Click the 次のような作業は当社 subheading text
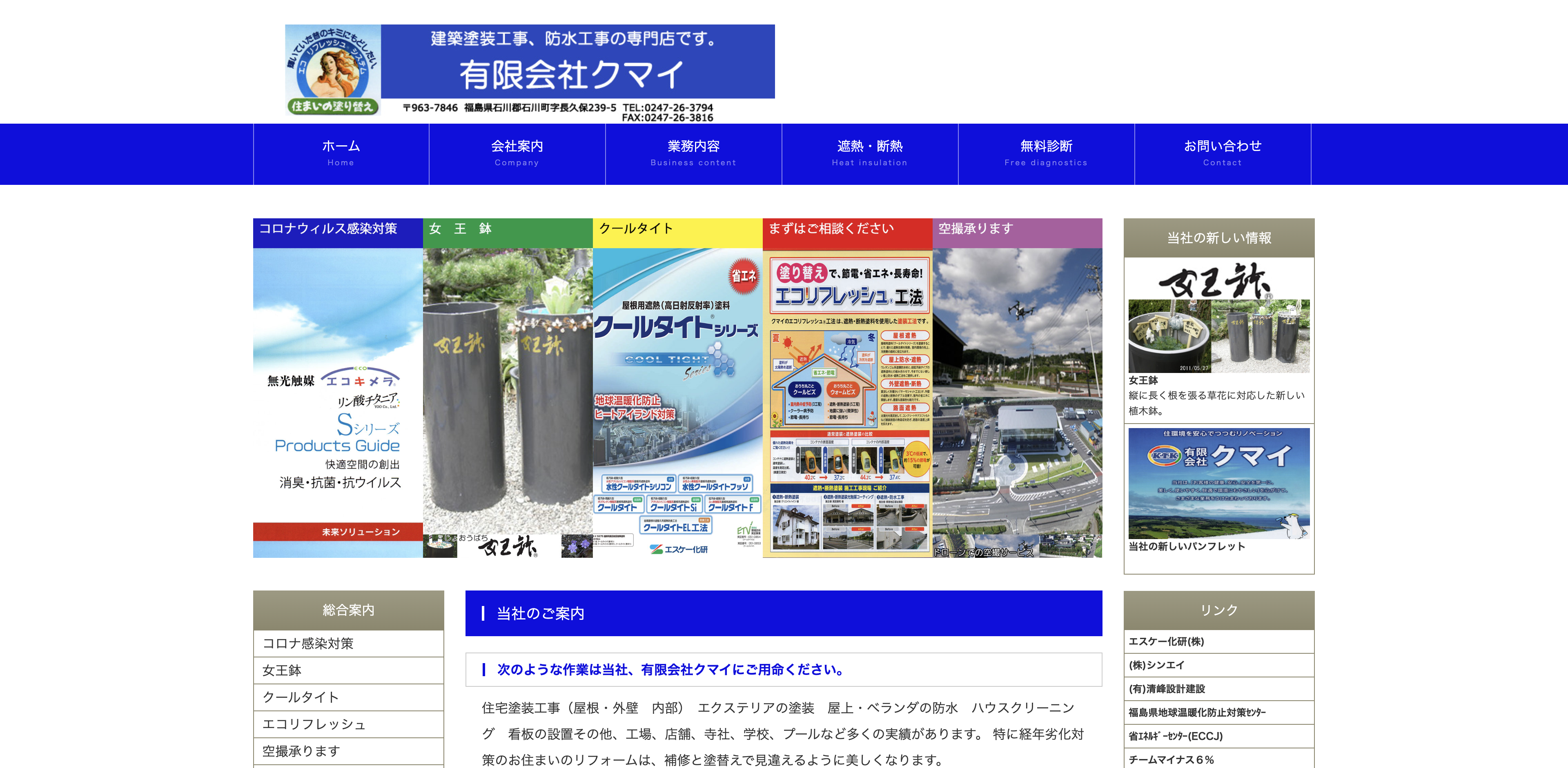 [x=671, y=670]
